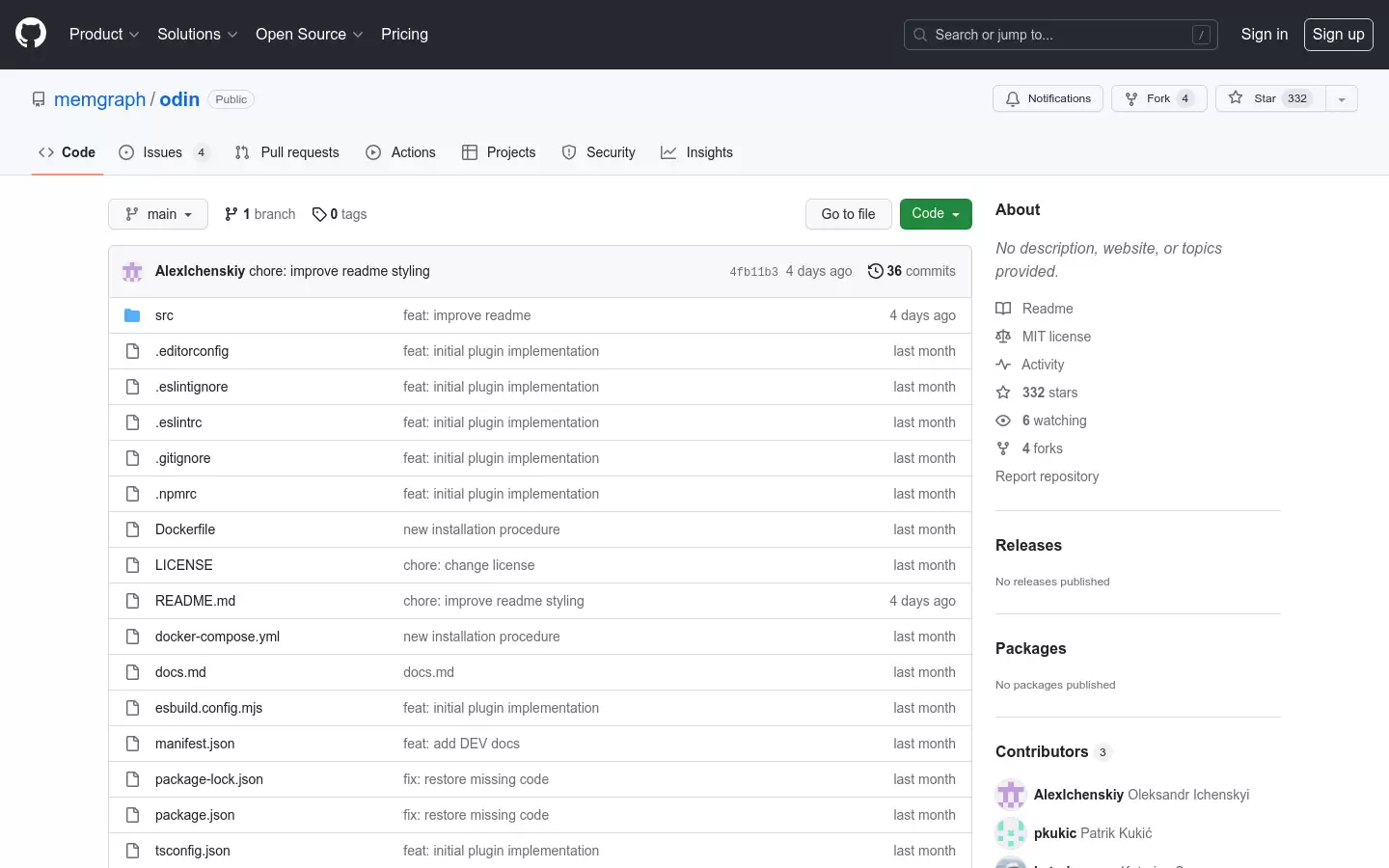
Task: Click Report repository link
Action: pyautogui.click(x=1047, y=476)
